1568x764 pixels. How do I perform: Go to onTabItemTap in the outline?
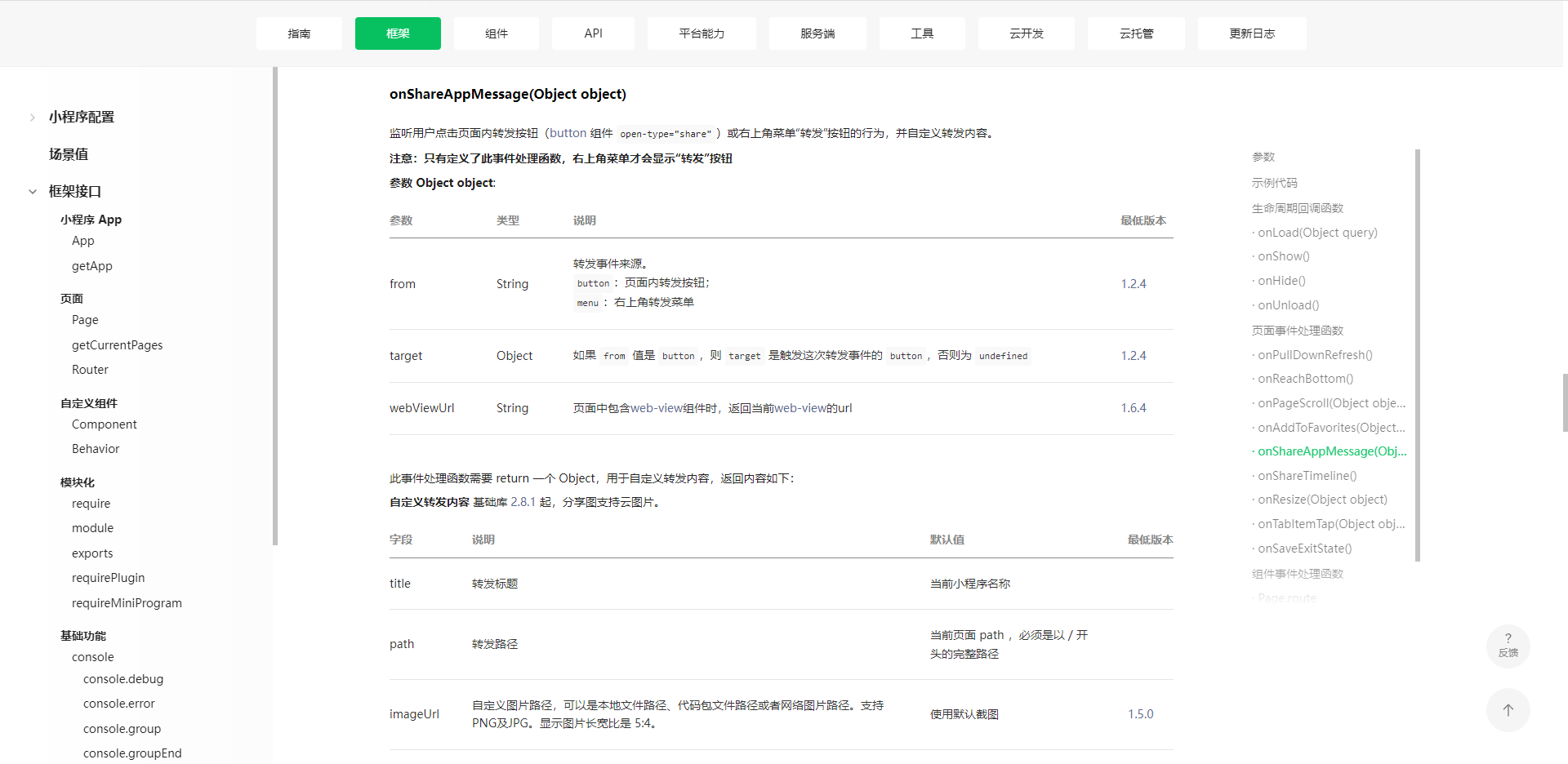click(1331, 524)
